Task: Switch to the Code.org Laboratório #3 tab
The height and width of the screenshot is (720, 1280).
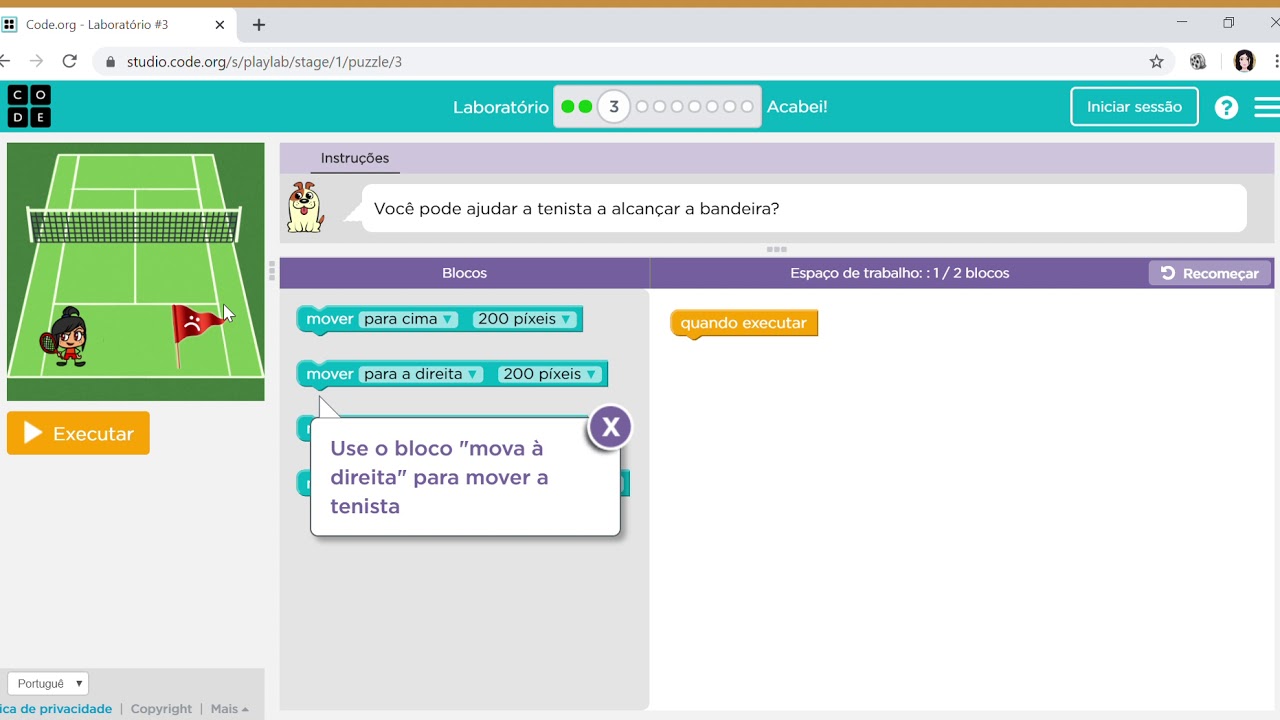Action: click(116, 25)
